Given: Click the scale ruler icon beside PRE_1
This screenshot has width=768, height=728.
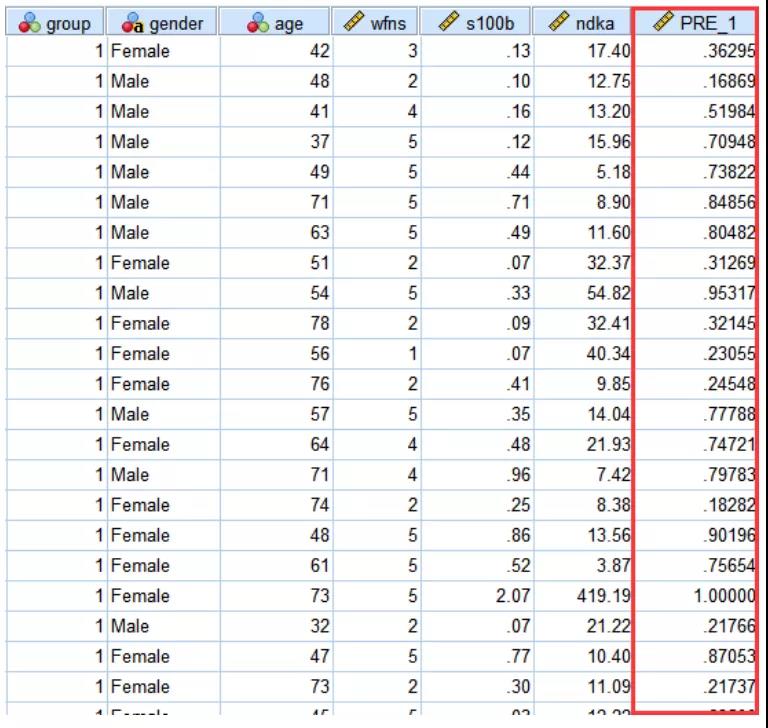Looking at the screenshot, I should 662,24.
